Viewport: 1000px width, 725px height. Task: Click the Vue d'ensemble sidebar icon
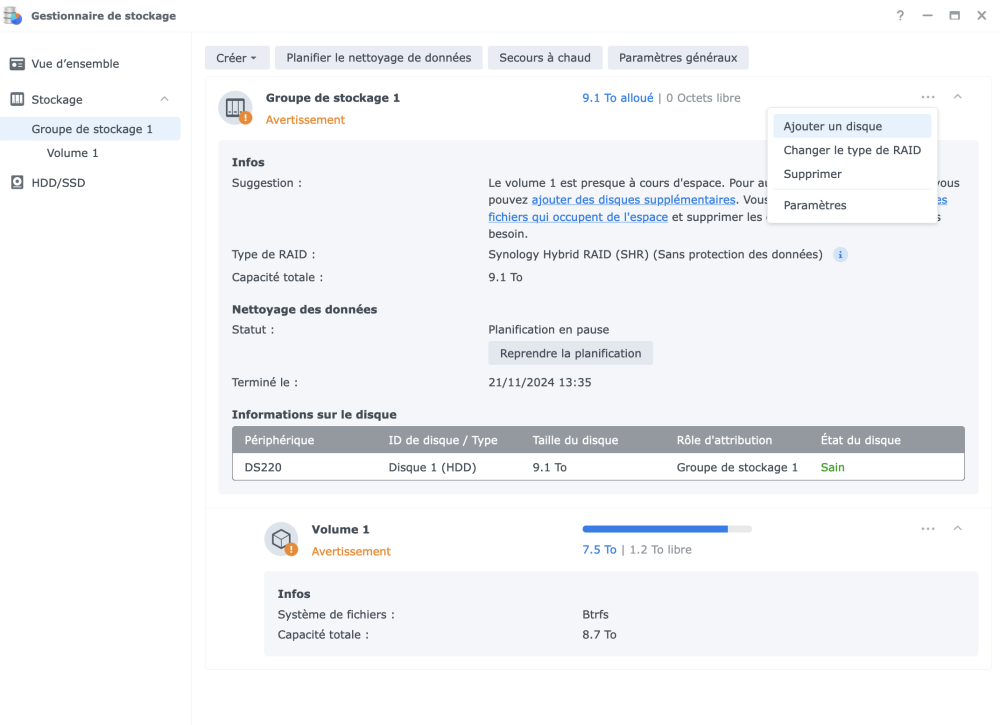(x=17, y=64)
